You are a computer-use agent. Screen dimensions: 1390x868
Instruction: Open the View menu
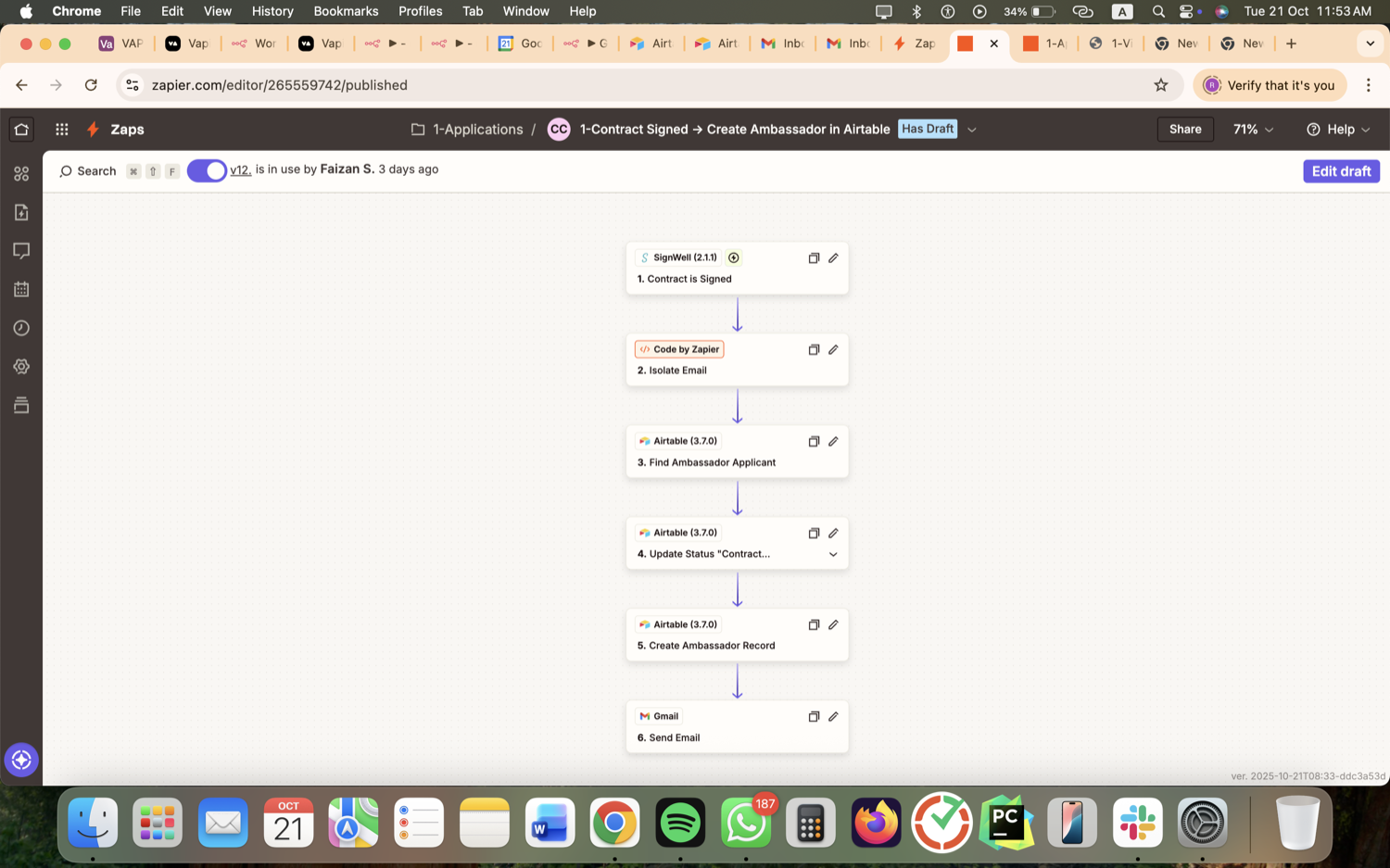click(218, 11)
